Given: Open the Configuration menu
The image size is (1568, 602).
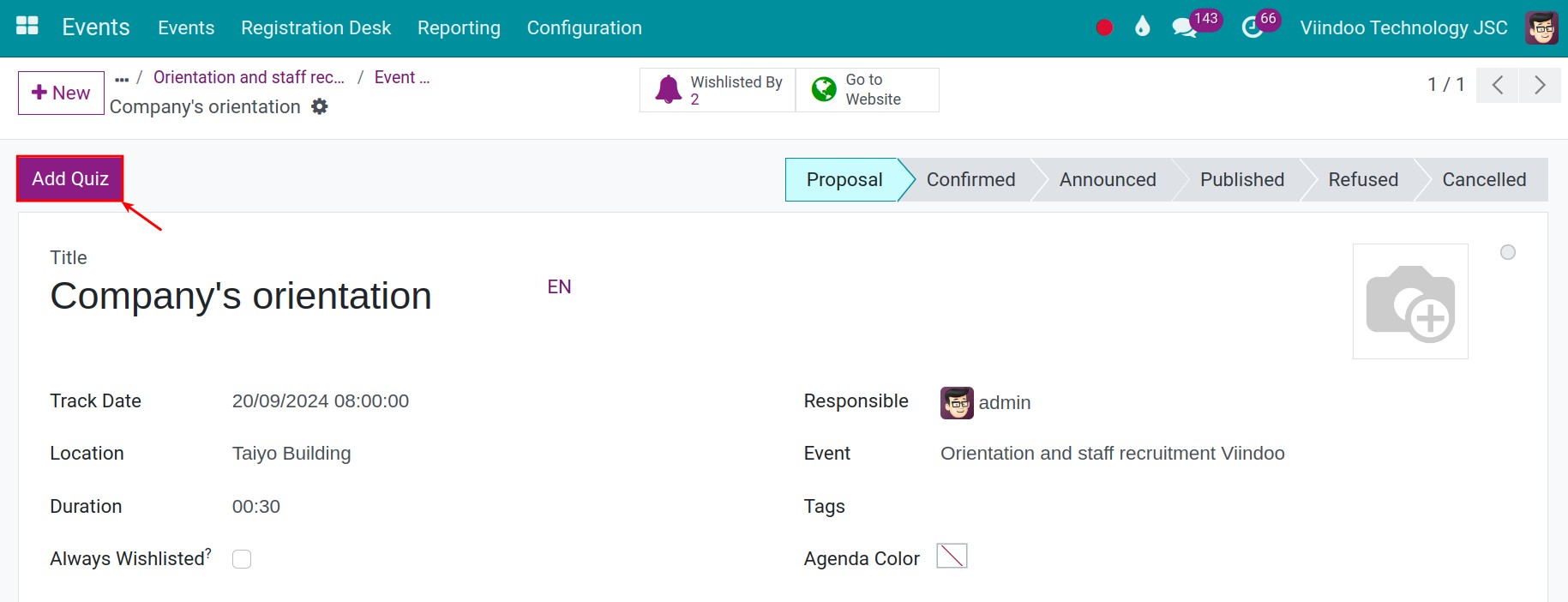Looking at the screenshot, I should point(585,27).
